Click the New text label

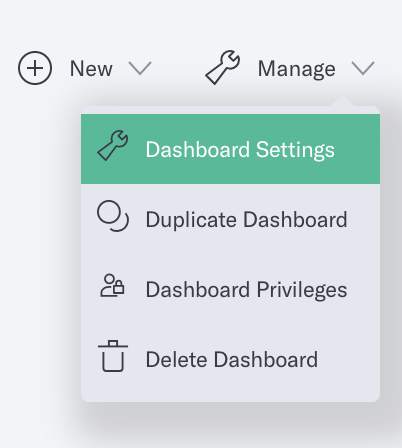coord(91,69)
